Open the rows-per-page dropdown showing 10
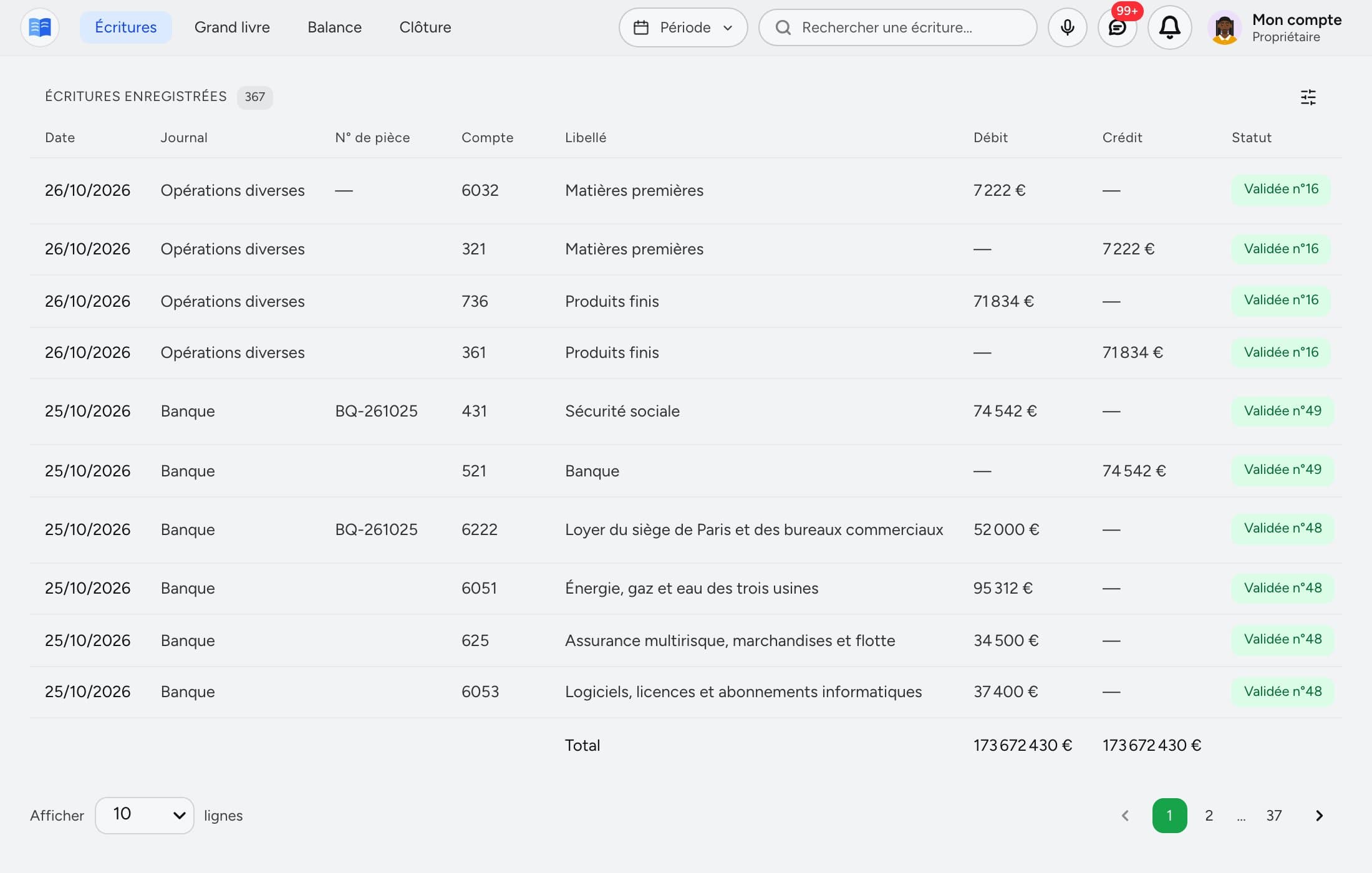The width and height of the screenshot is (1372, 873). pos(145,816)
